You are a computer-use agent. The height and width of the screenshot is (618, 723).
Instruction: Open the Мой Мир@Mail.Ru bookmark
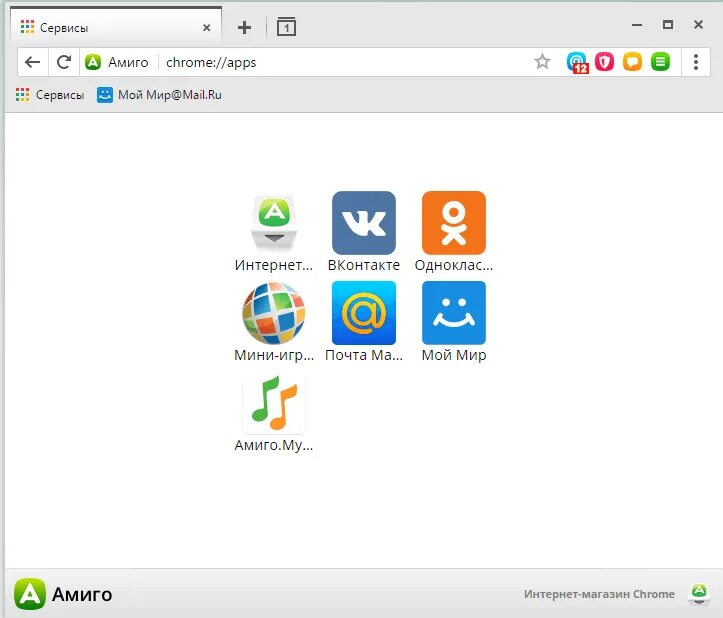coord(159,95)
